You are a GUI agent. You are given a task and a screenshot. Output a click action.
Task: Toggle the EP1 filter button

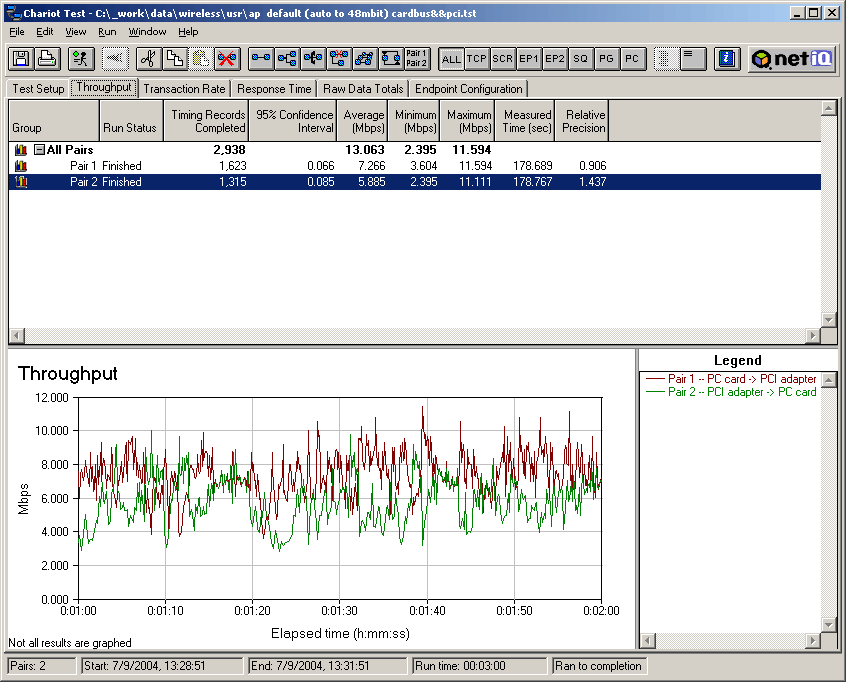(x=529, y=59)
